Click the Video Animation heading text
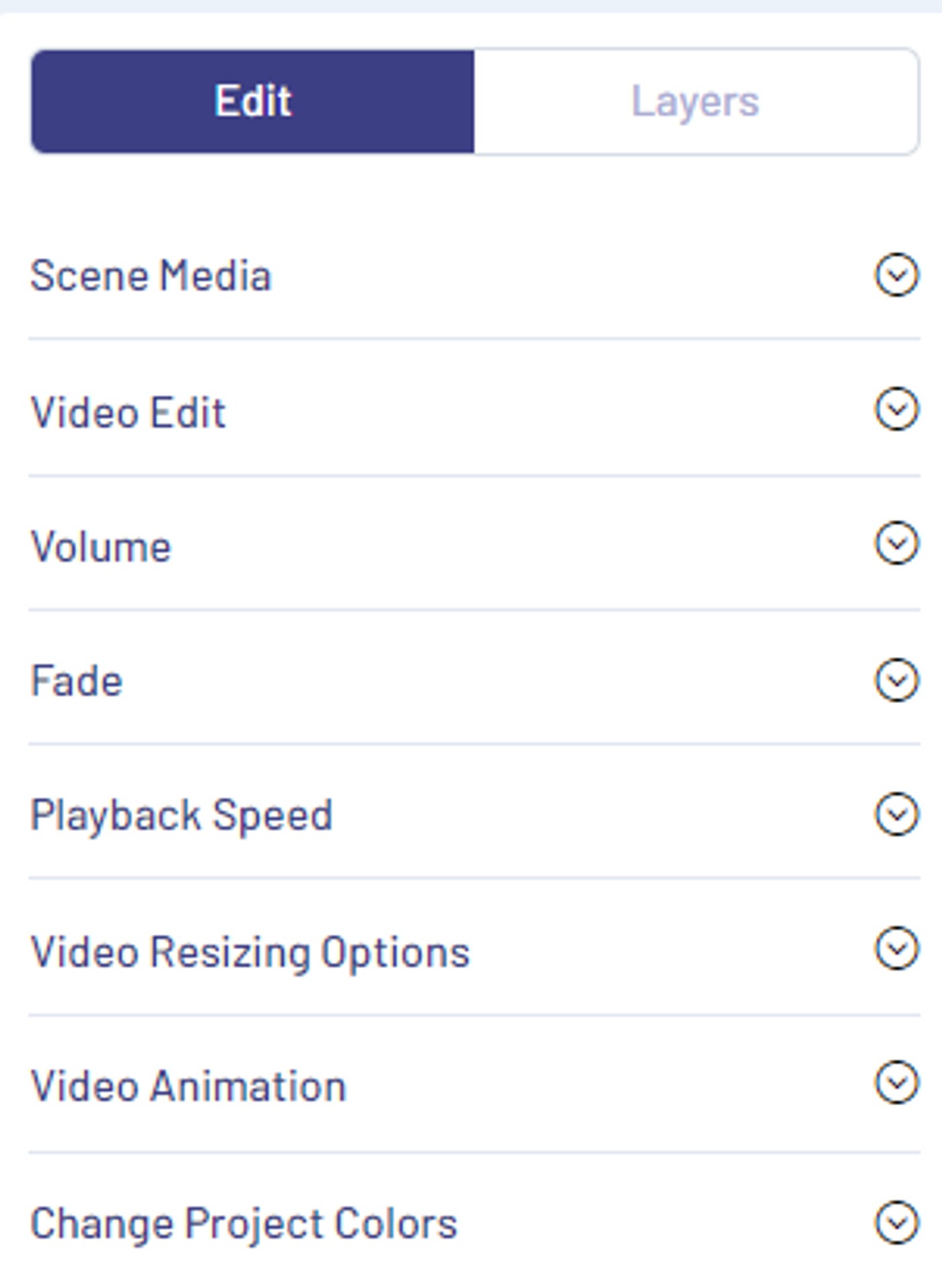The image size is (942, 1288). [188, 1086]
